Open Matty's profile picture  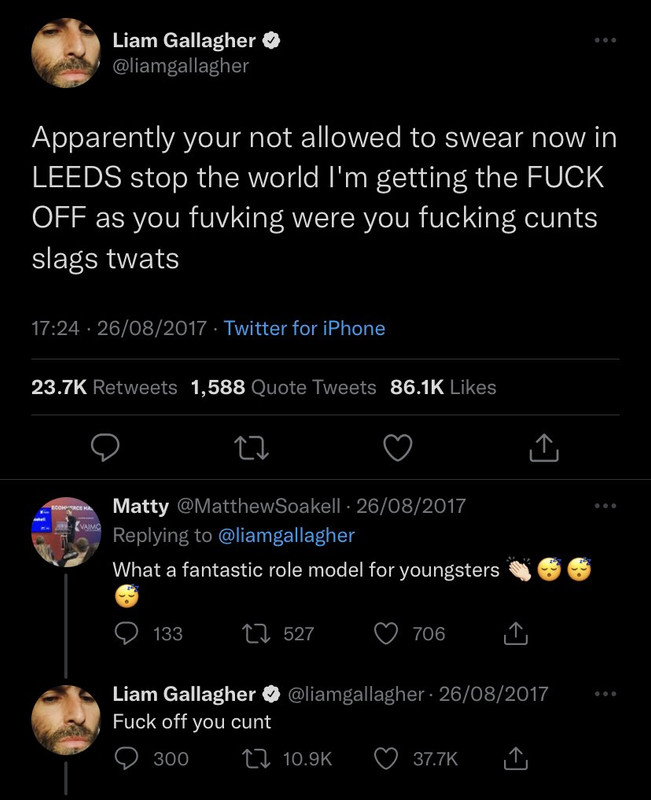pyautogui.click(x=66, y=532)
